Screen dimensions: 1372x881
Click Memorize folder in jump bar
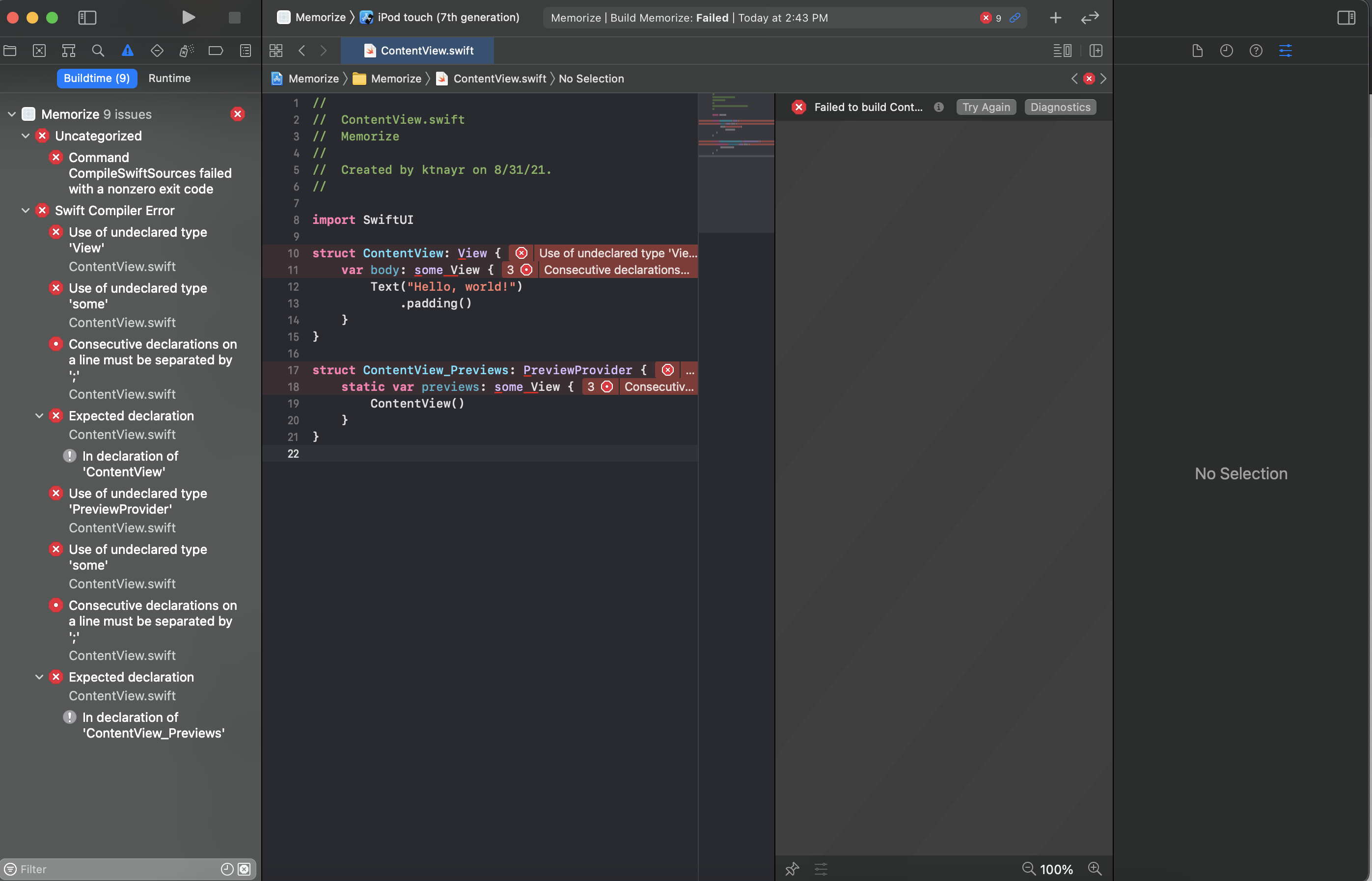388,79
